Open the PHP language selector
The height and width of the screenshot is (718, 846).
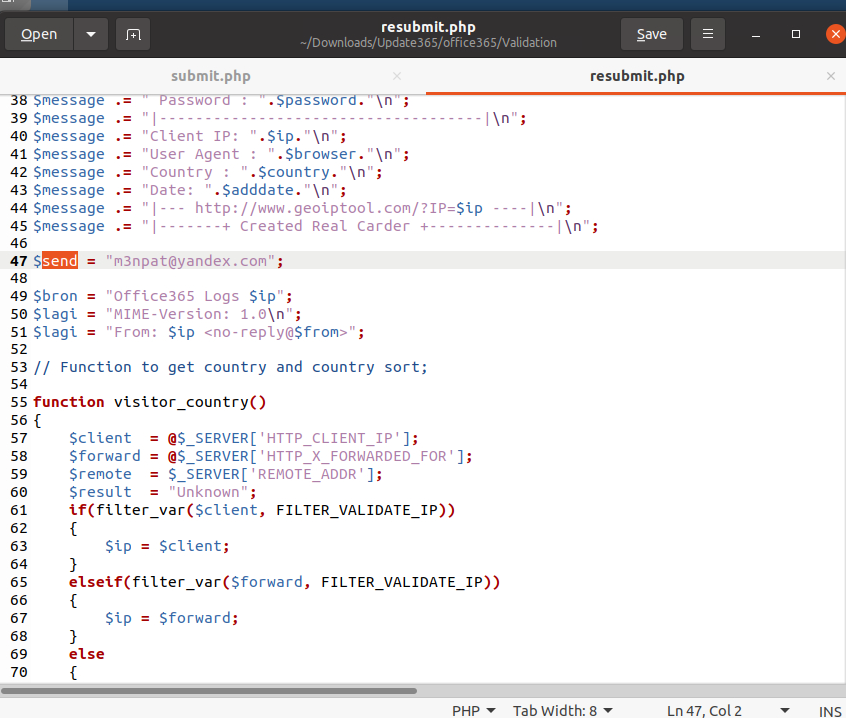click(474, 710)
